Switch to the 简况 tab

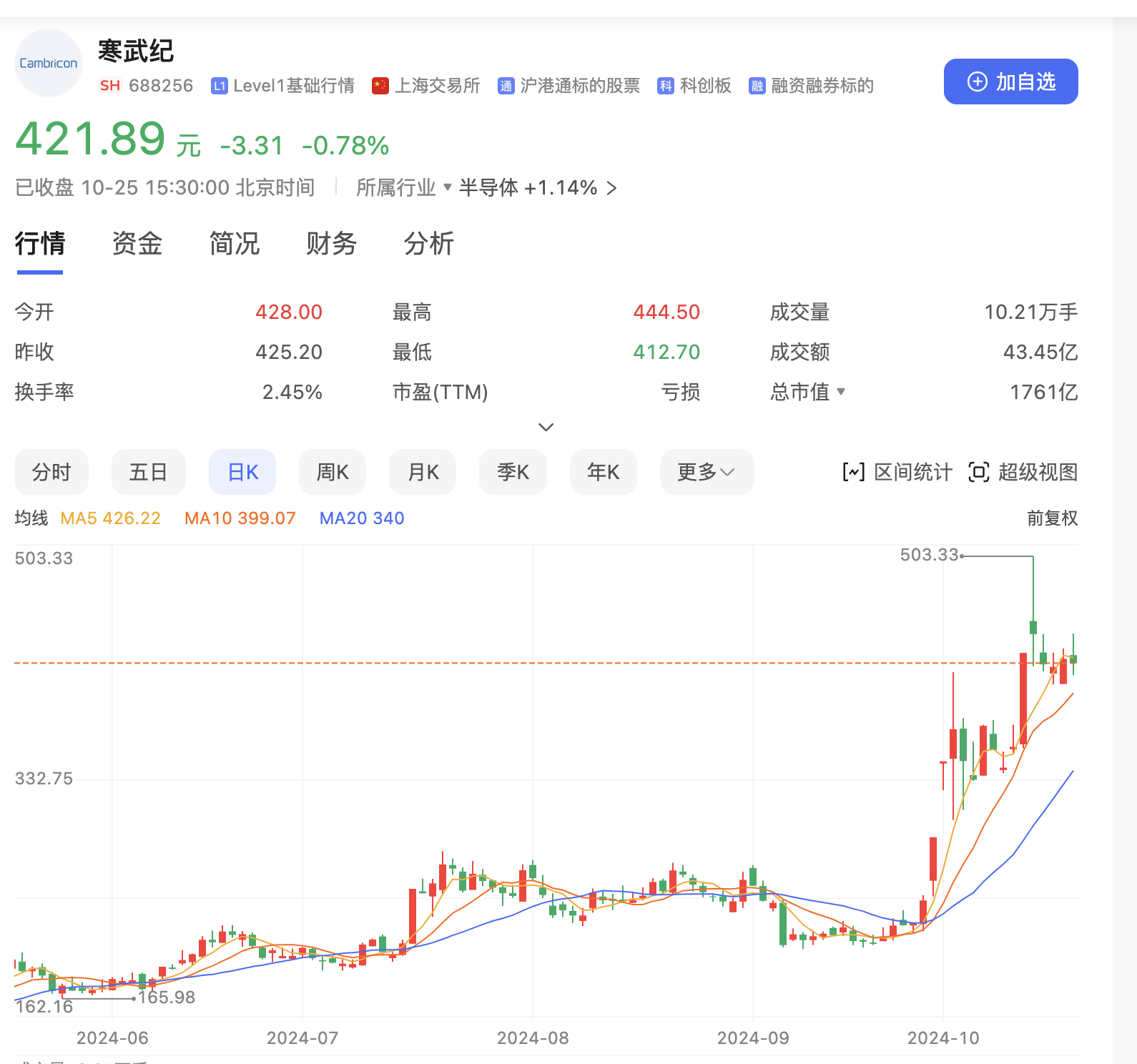click(x=235, y=244)
